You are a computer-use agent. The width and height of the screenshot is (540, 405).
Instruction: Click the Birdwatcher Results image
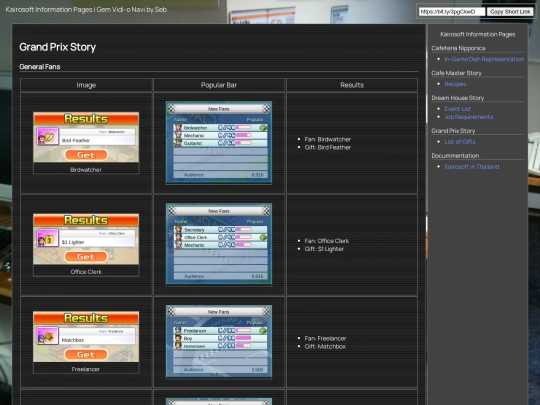click(x=86, y=137)
